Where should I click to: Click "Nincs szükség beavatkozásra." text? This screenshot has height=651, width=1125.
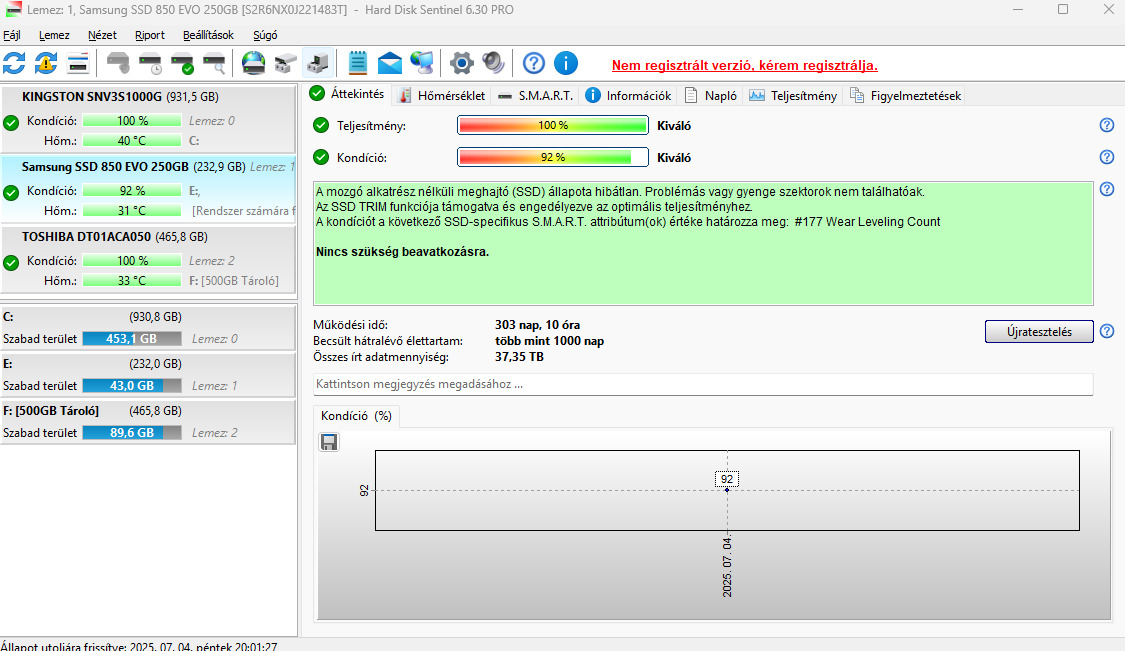click(x=403, y=252)
